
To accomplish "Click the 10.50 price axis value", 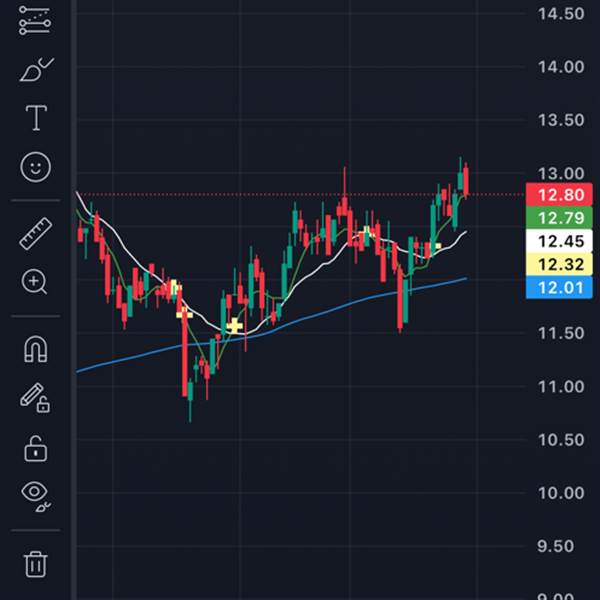I will [x=561, y=440].
